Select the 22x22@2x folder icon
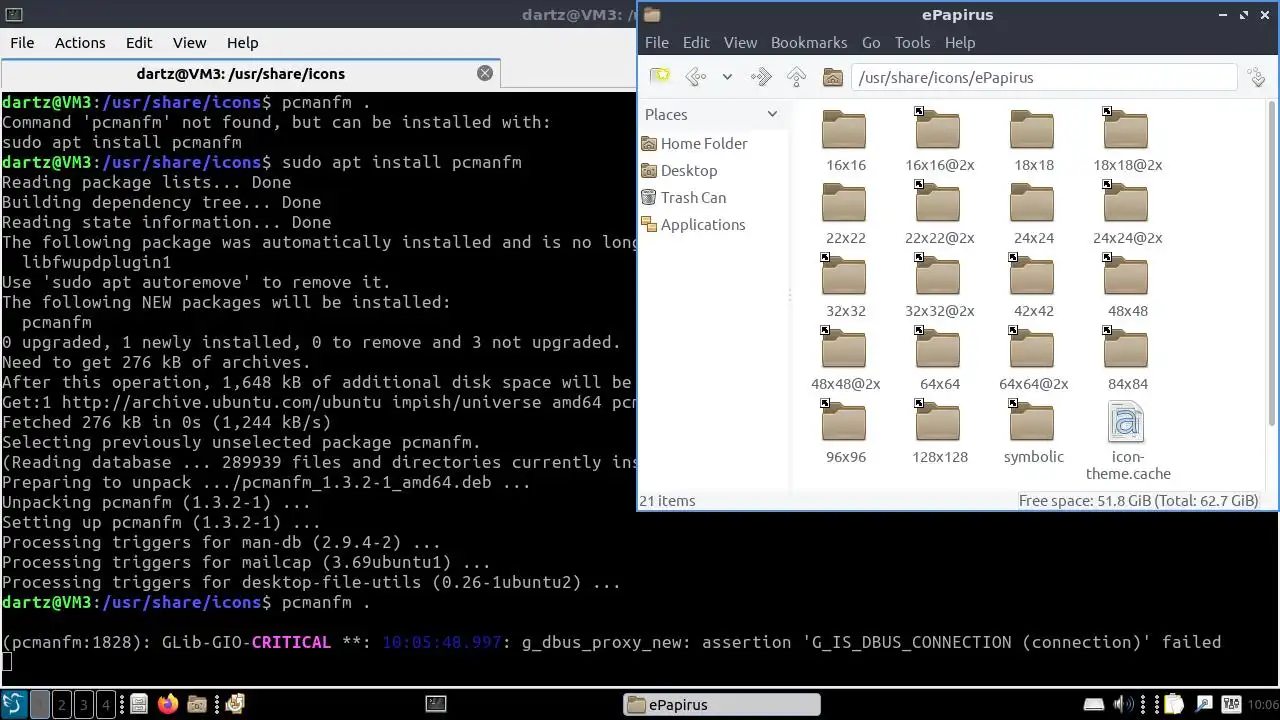The width and height of the screenshot is (1280, 720). (x=938, y=204)
